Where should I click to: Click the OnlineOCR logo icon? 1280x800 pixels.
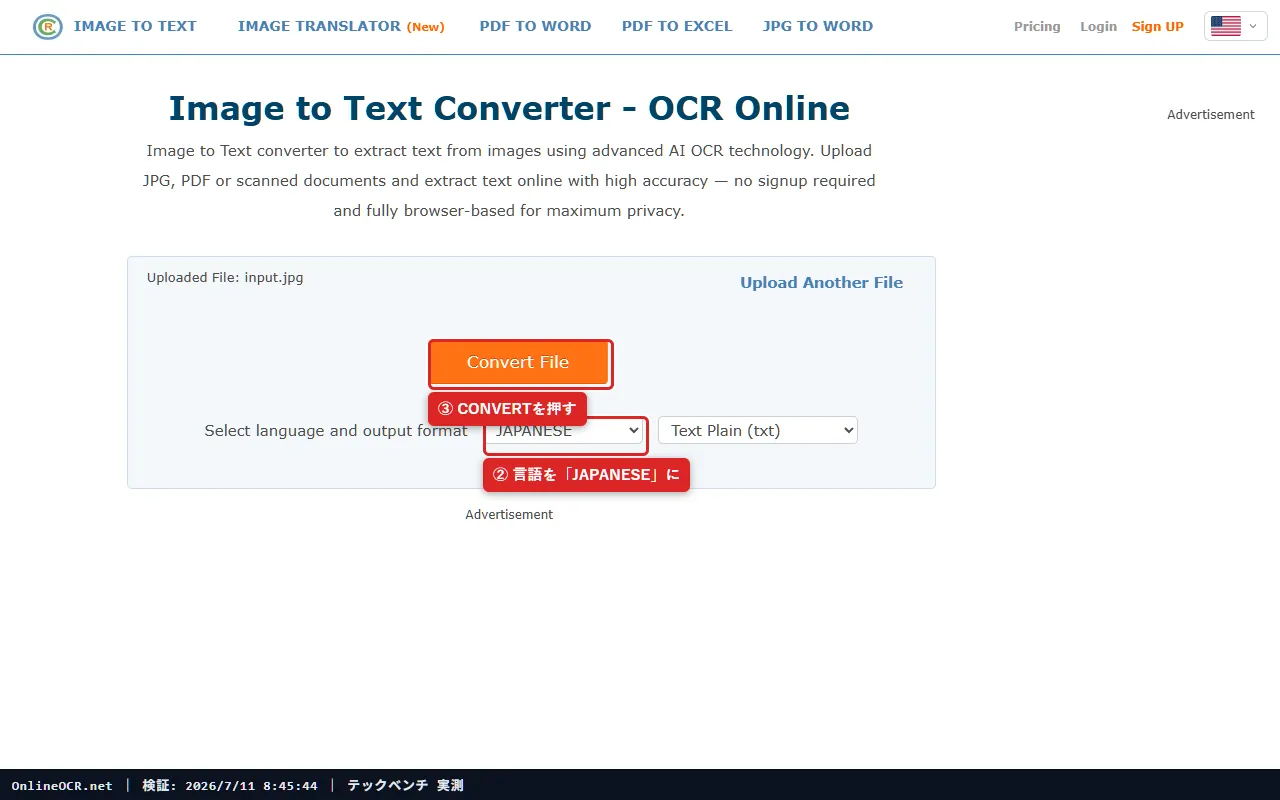(47, 27)
